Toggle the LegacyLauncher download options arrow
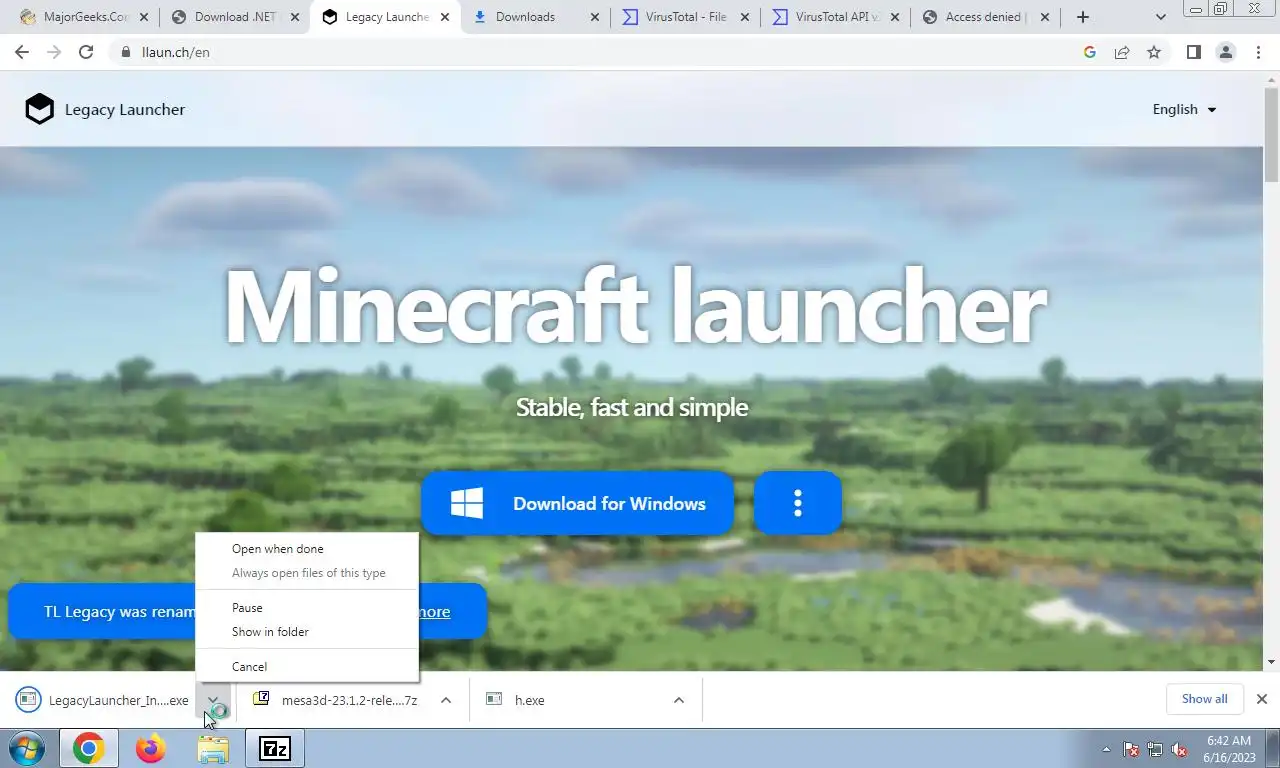The width and height of the screenshot is (1280, 768). (213, 700)
